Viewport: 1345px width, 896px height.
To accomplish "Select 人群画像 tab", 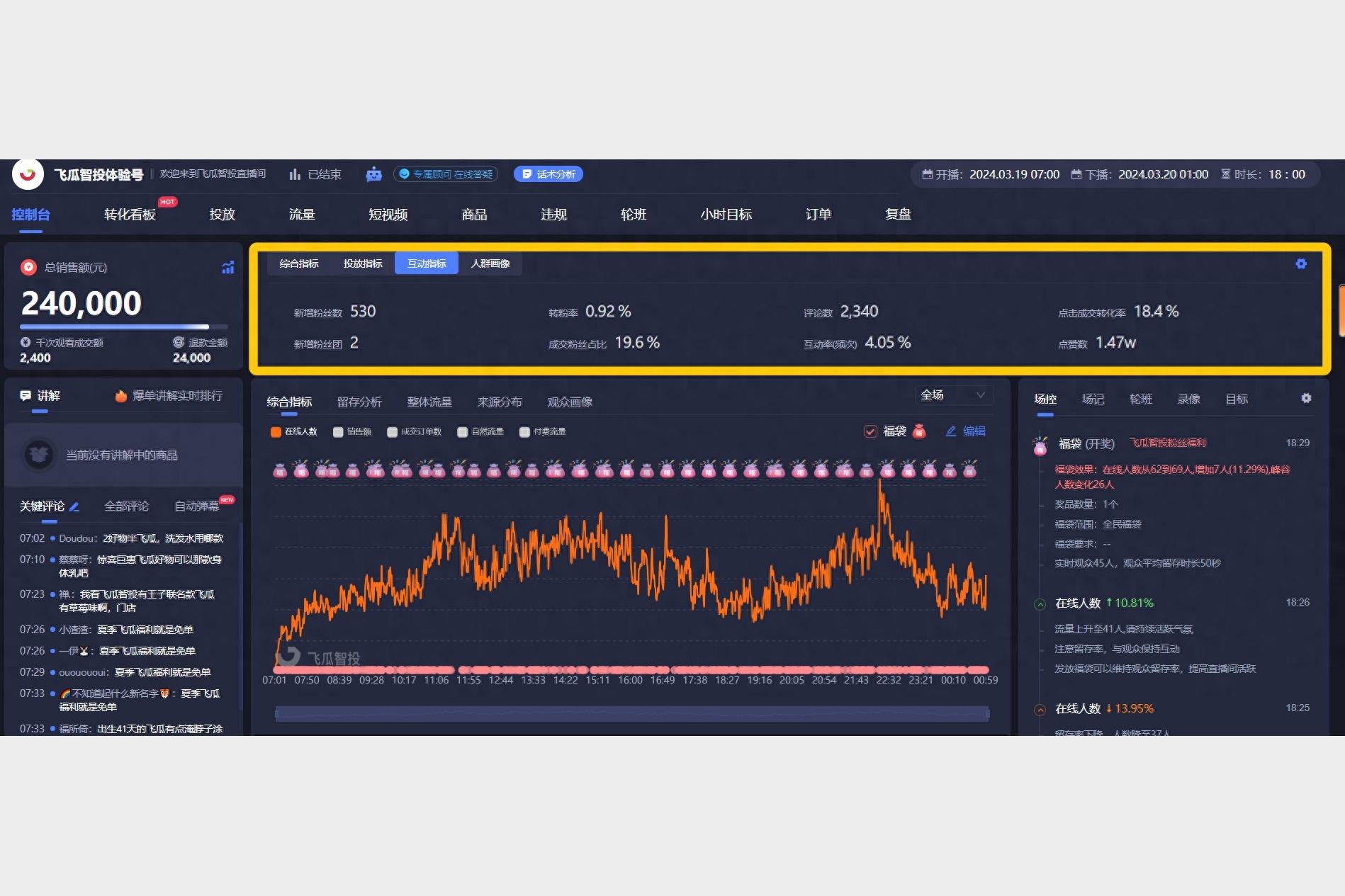I will click(490, 263).
